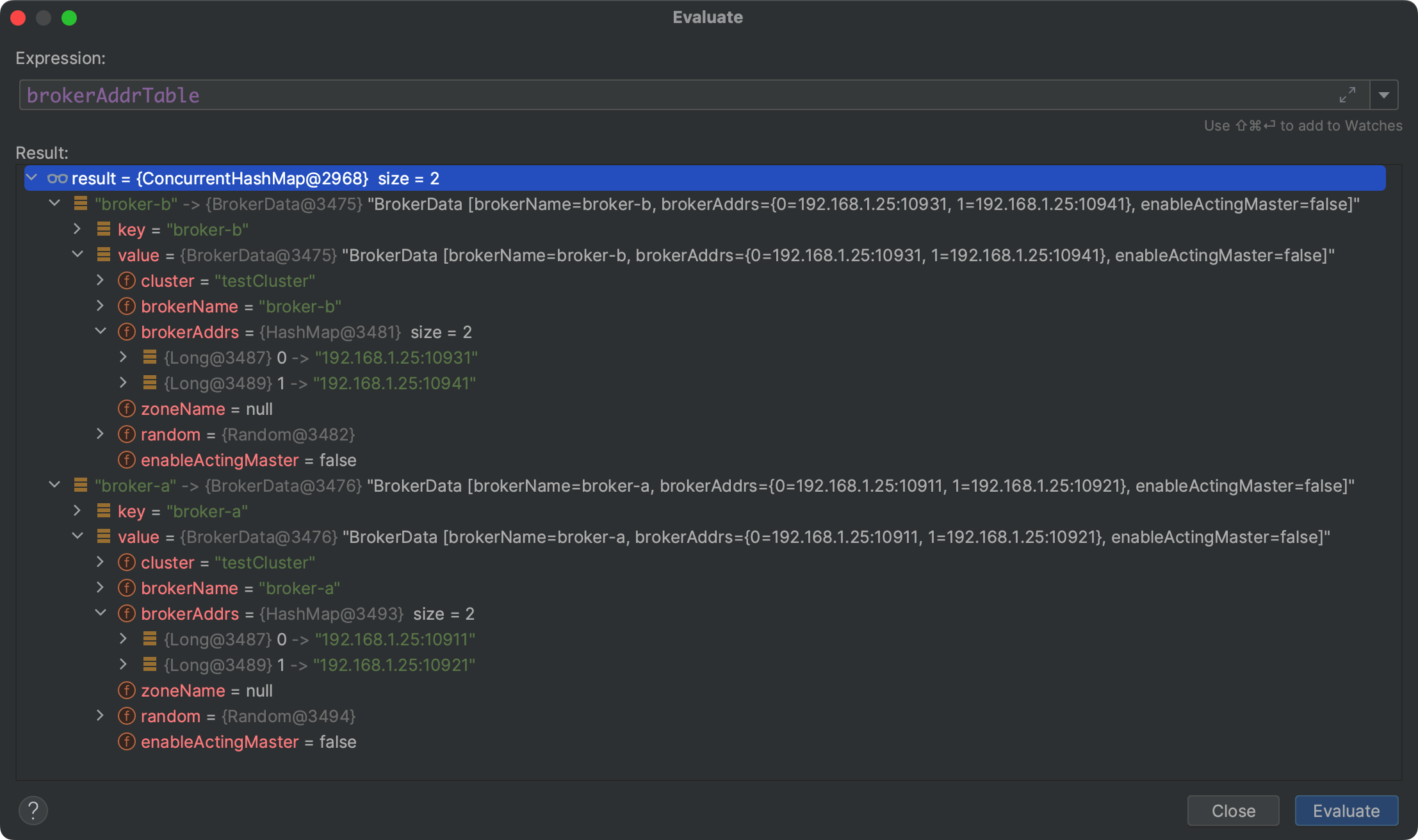Screen dimensions: 1418x840
Task: Collapse the result ConcurrentHashMap root node
Action: tap(32, 178)
